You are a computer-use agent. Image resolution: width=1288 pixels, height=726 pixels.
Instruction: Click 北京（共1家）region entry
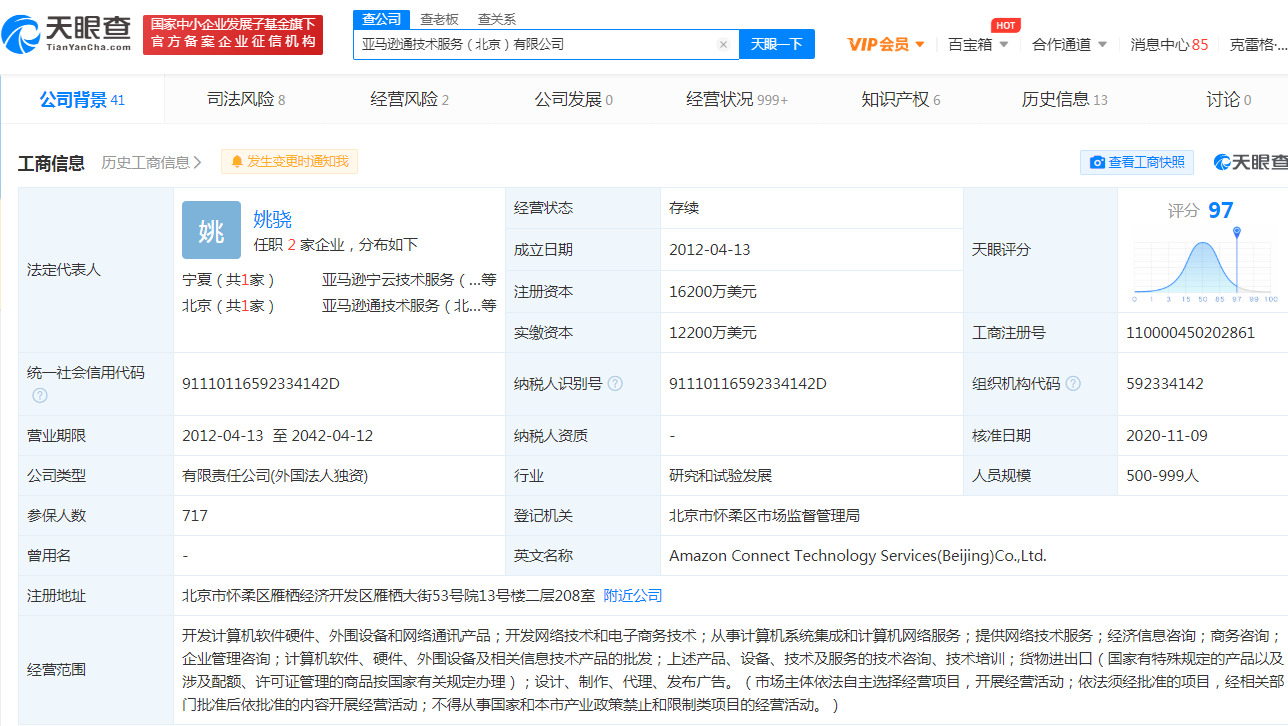pos(228,306)
